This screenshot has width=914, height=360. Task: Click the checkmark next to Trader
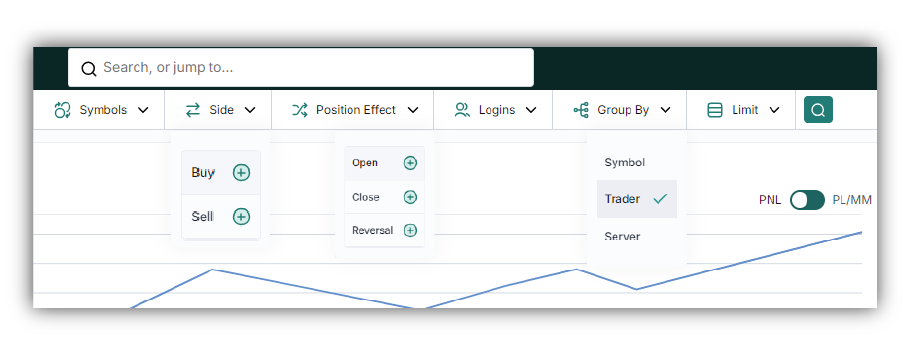[660, 199]
